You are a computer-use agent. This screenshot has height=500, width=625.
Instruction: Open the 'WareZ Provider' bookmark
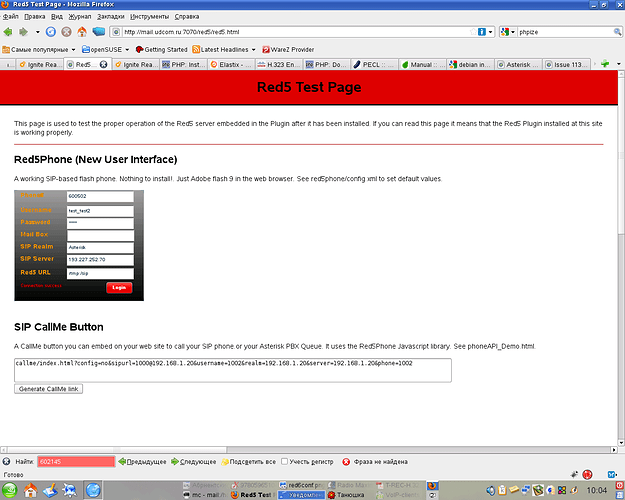pyautogui.click(x=288, y=49)
